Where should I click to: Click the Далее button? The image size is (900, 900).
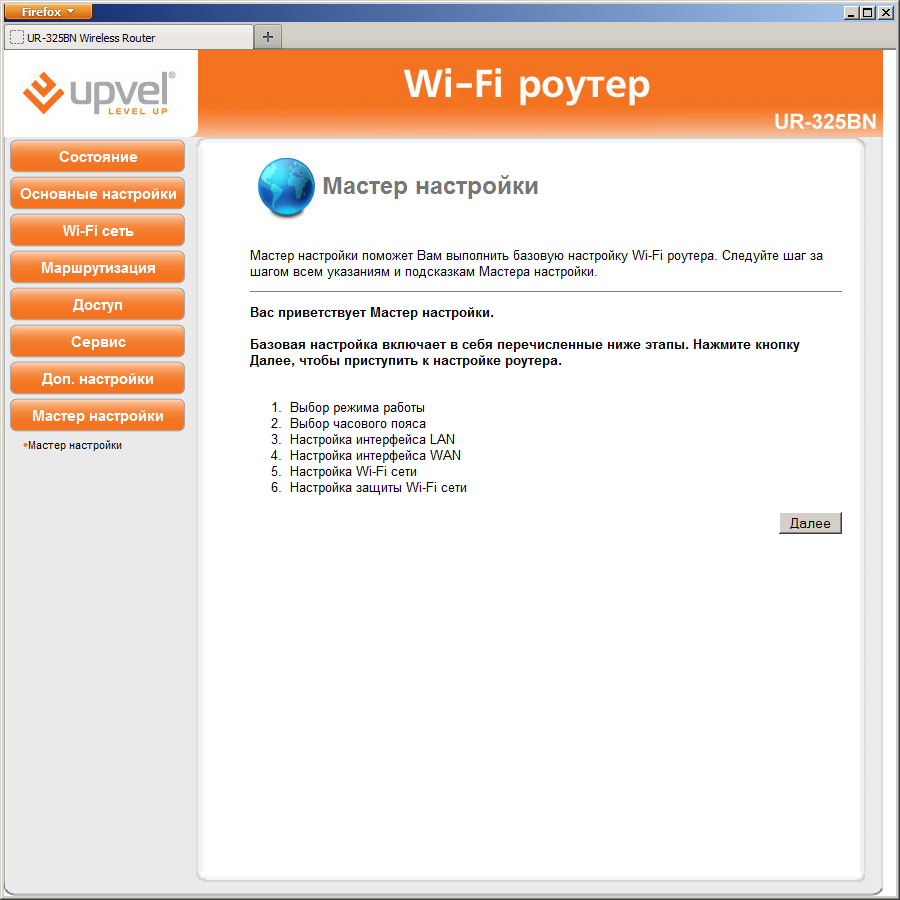click(810, 523)
